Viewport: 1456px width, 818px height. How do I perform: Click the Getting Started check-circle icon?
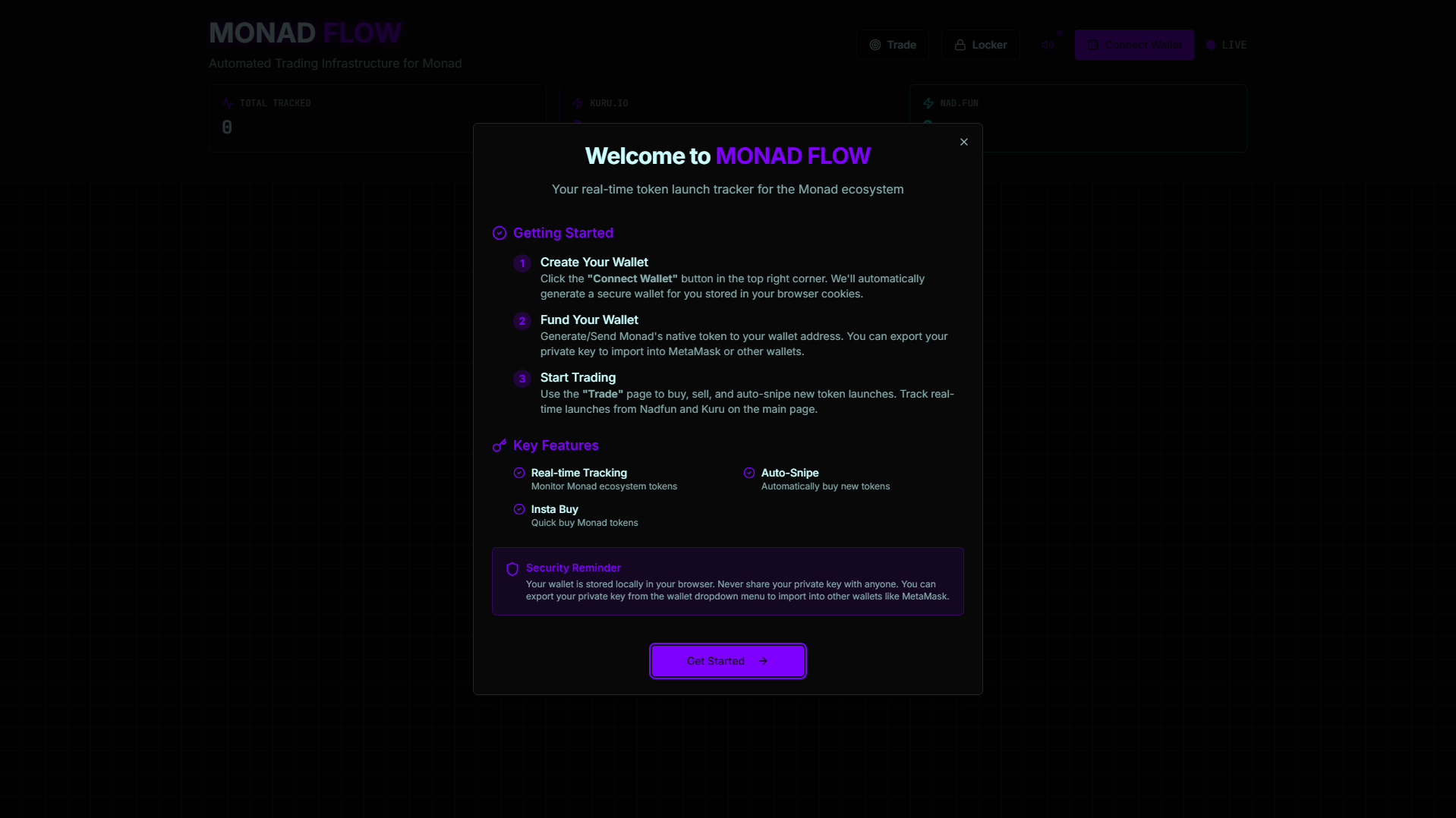pyautogui.click(x=500, y=233)
